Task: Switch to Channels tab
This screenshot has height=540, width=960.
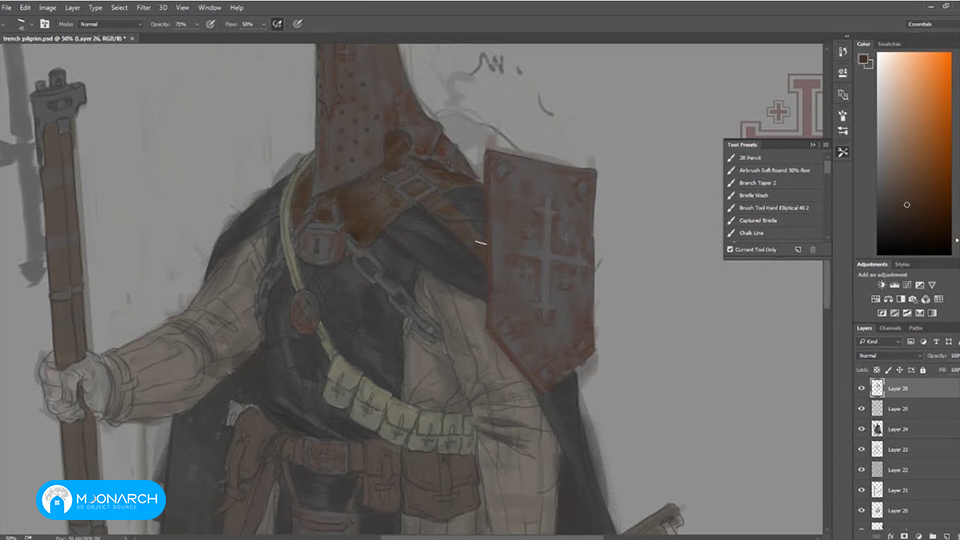Action: pos(890,328)
